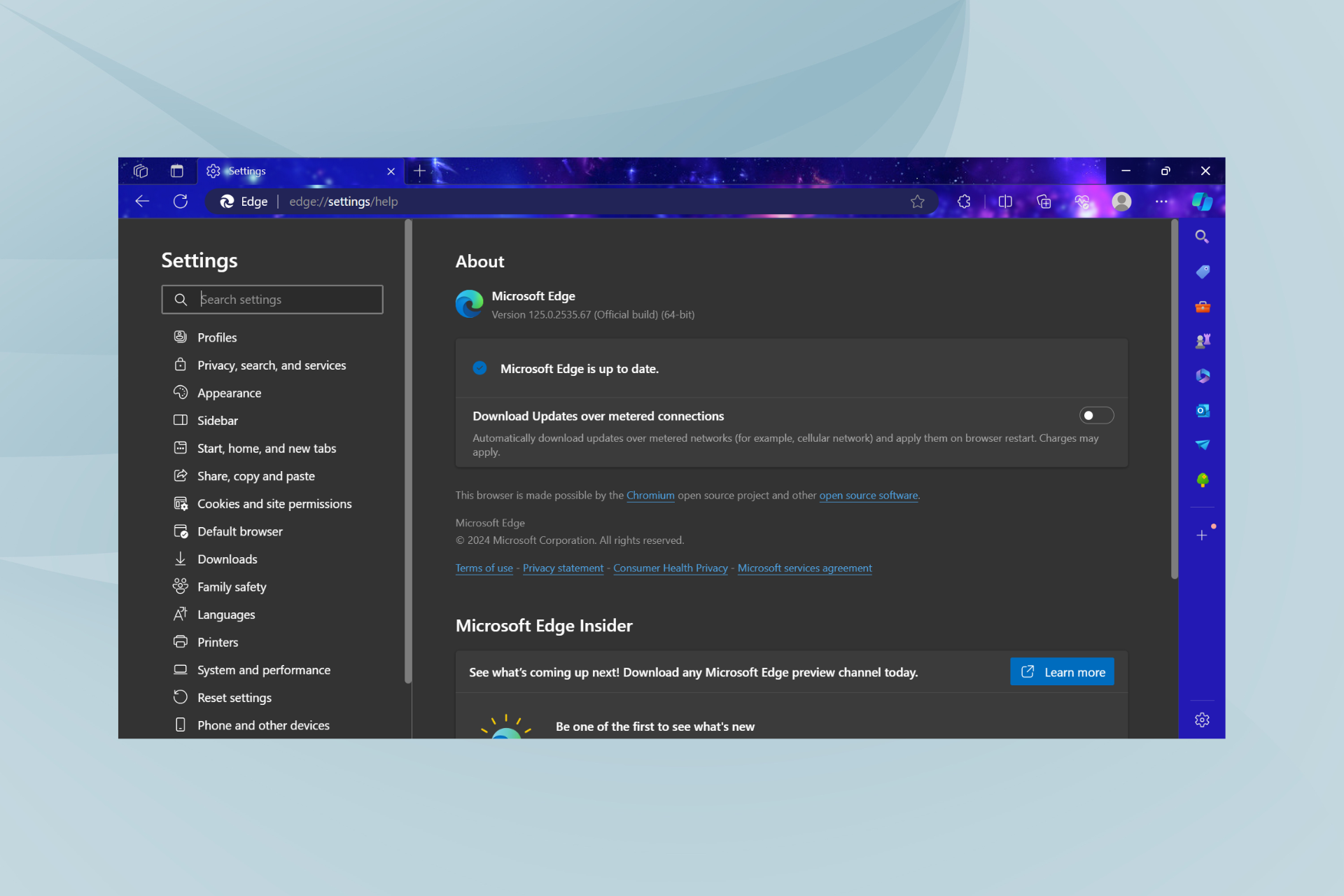The height and width of the screenshot is (896, 1344).
Task: Customize sidebar with plus icon
Action: 1202,535
